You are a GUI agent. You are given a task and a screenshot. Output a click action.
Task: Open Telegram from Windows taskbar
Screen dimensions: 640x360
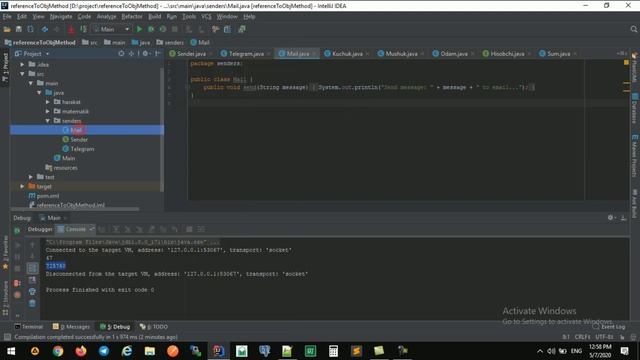click(104, 351)
